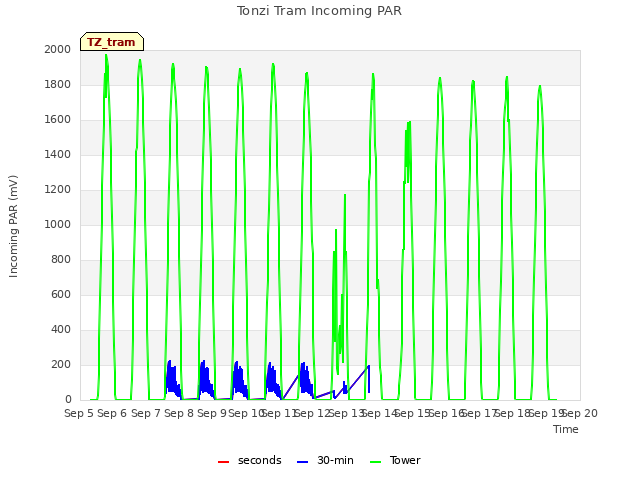Click the 1600 y-axis tick label
The width and height of the screenshot is (640, 480).
(x=58, y=120)
